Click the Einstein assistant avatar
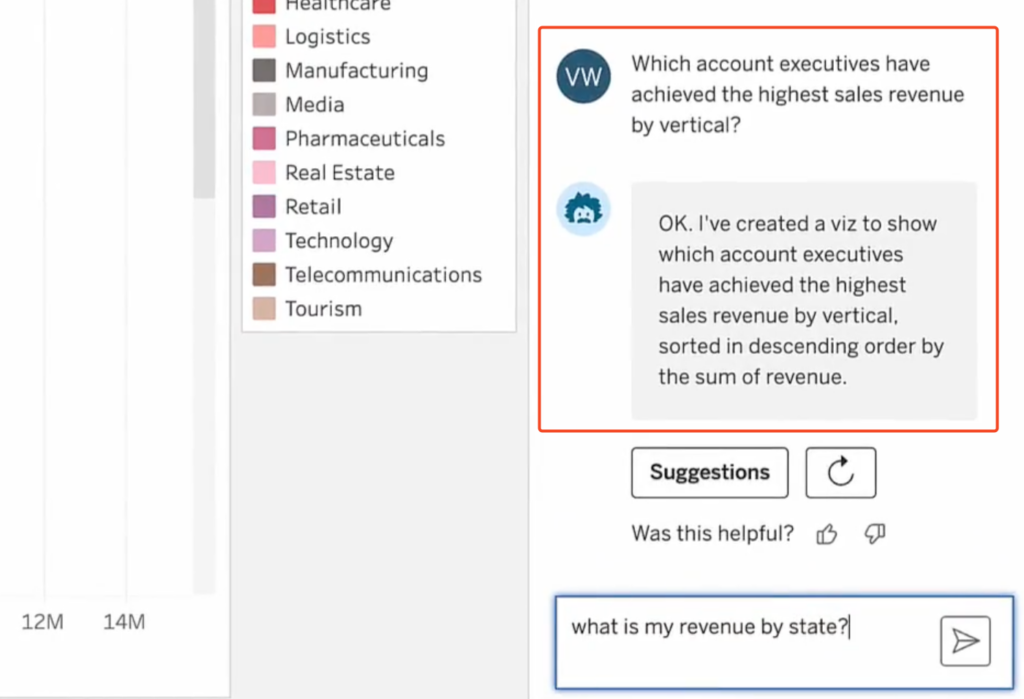The image size is (1024, 699). coord(583,210)
